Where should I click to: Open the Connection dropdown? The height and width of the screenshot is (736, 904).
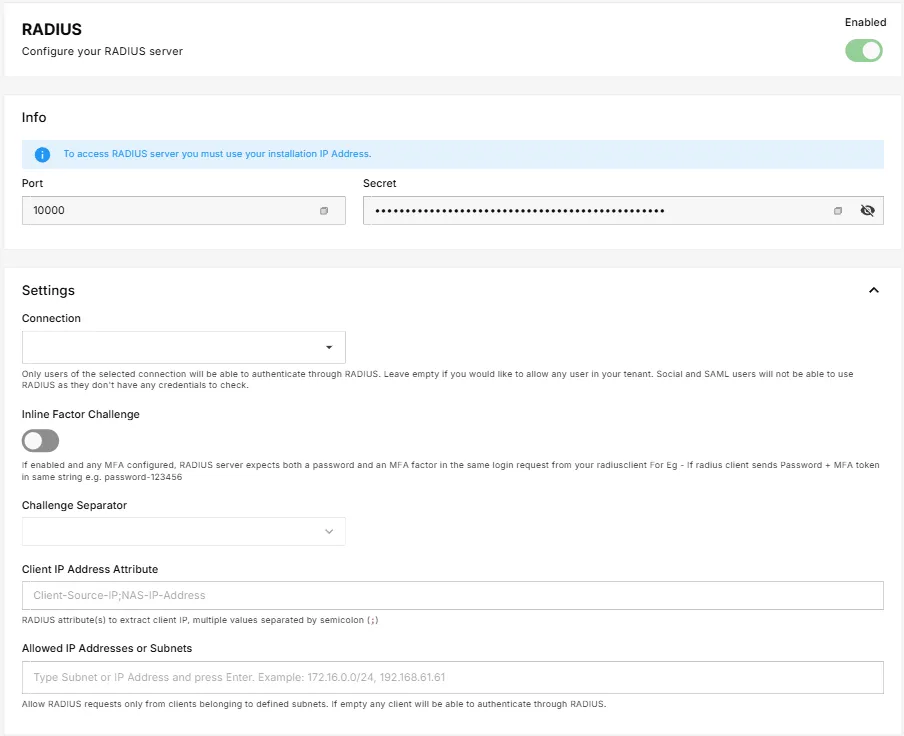184,347
